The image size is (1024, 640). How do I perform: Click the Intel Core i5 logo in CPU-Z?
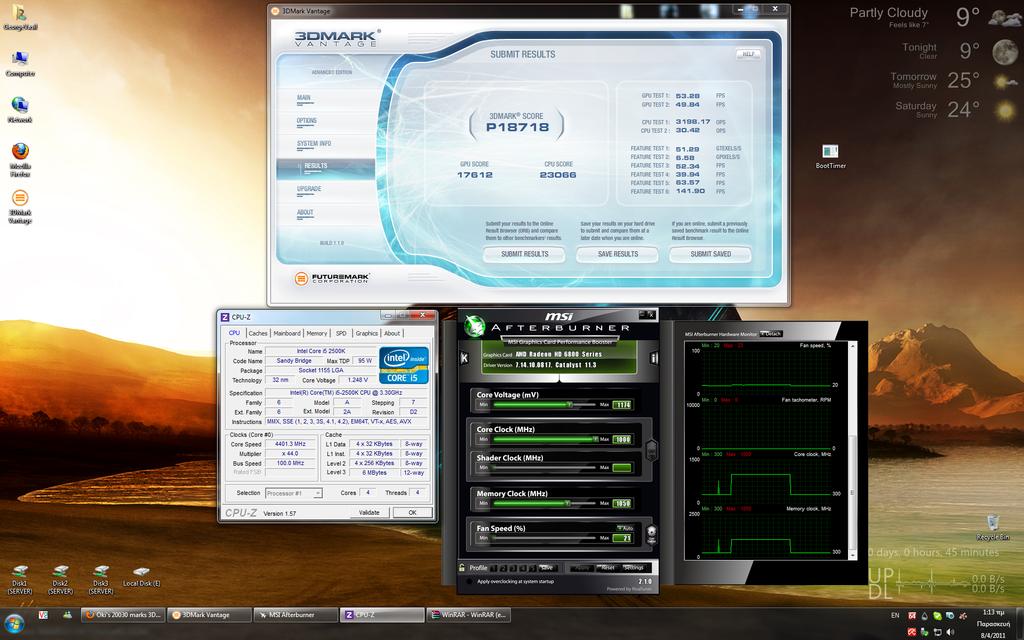(404, 364)
